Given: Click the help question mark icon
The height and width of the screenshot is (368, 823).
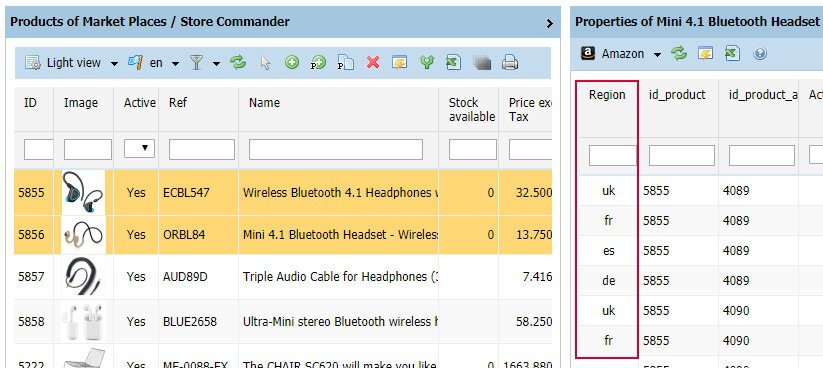Looking at the screenshot, I should click(759, 54).
